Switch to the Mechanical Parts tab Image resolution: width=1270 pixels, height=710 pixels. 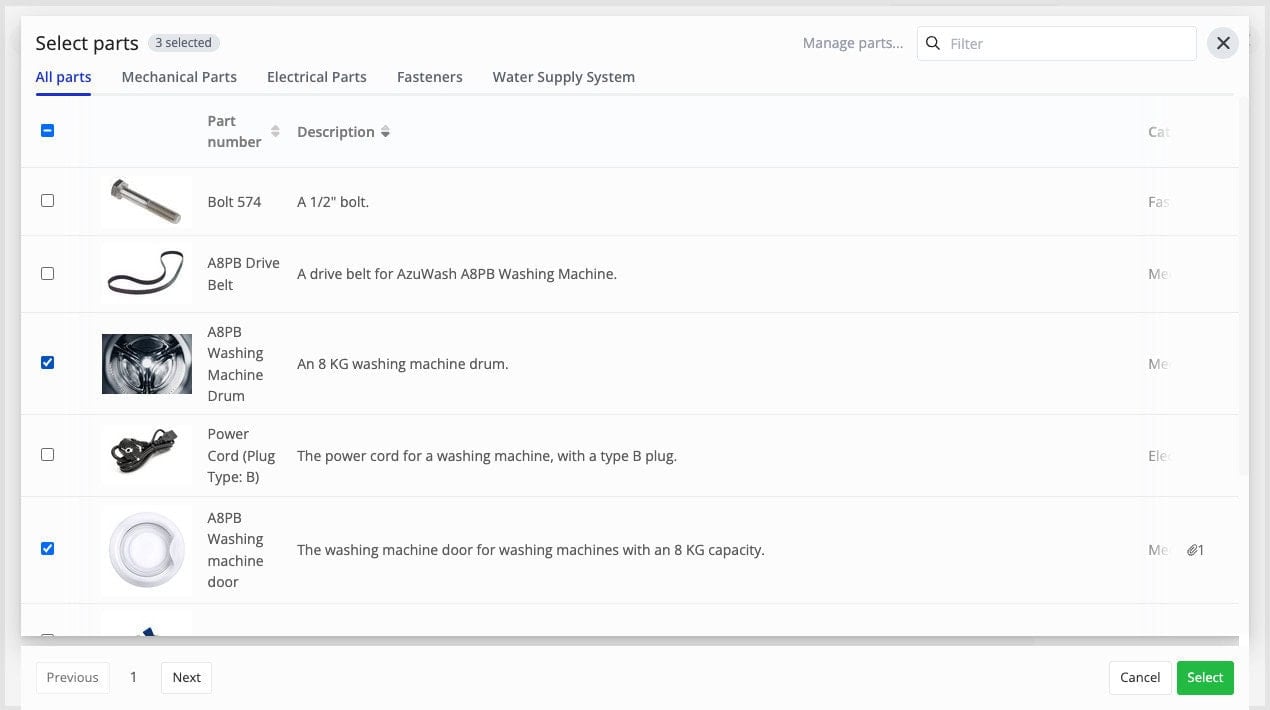179,77
